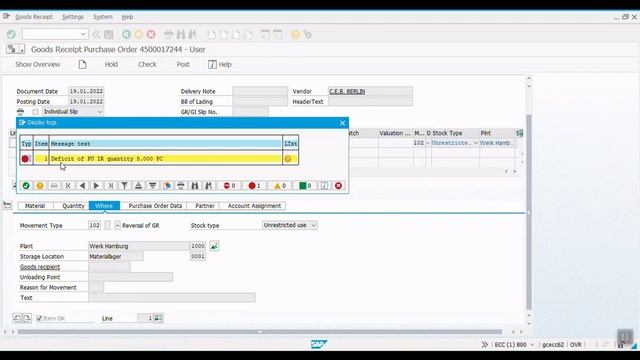Click the yellow help icon in log toolbar
The image size is (640, 360).
click(x=40, y=186)
